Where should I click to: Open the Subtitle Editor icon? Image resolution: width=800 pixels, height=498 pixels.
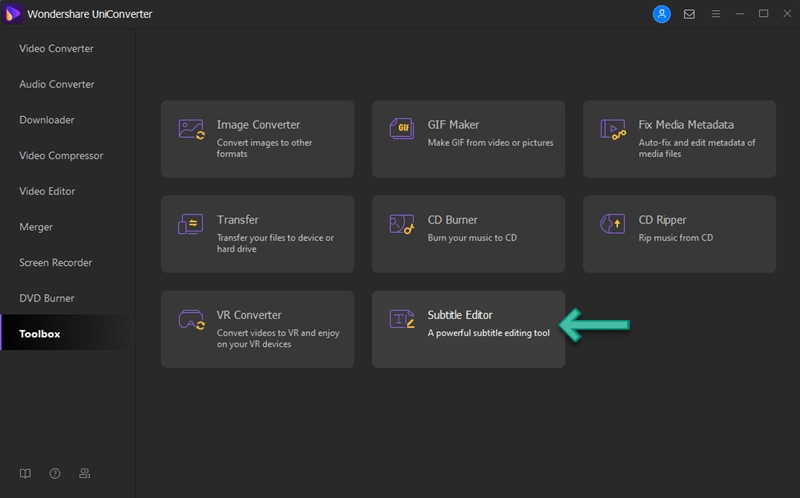click(402, 319)
